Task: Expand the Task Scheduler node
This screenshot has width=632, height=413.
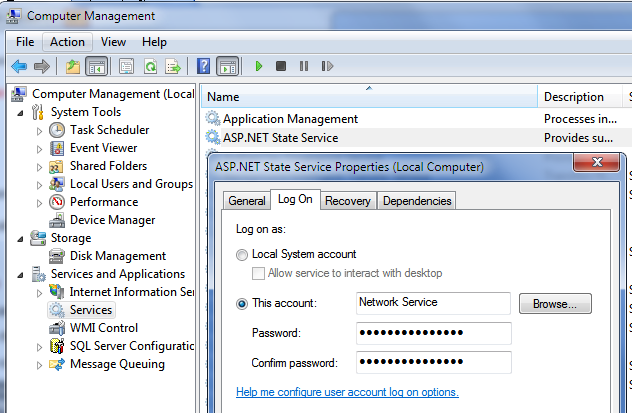Action: 39,131
